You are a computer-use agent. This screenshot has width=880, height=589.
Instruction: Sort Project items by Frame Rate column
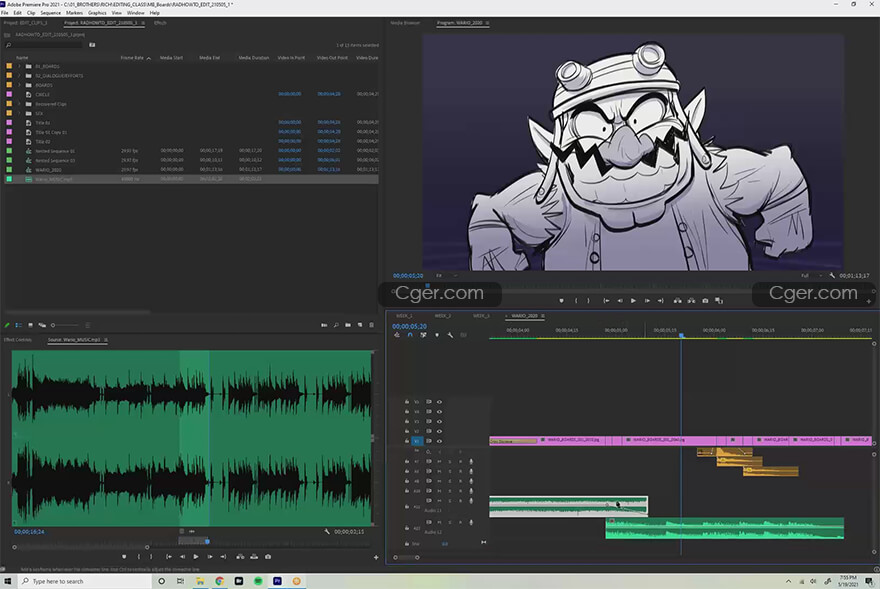[132, 58]
